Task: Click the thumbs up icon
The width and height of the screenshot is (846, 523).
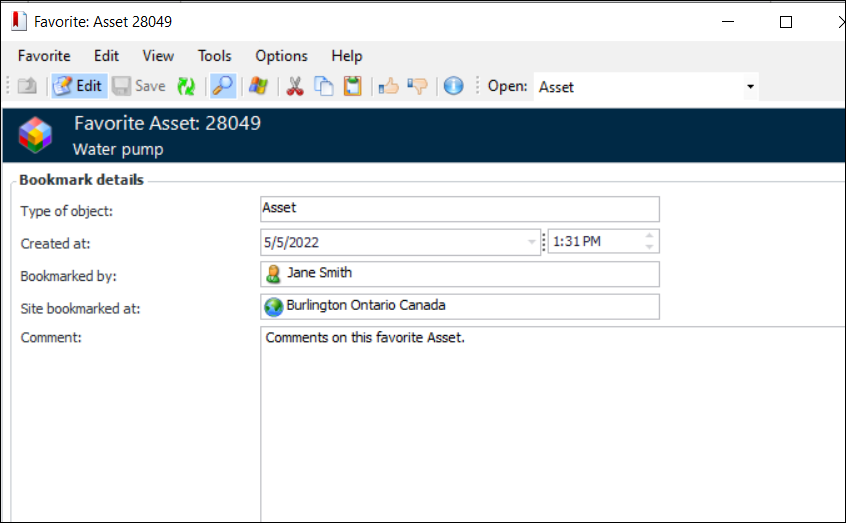Action: coord(388,86)
